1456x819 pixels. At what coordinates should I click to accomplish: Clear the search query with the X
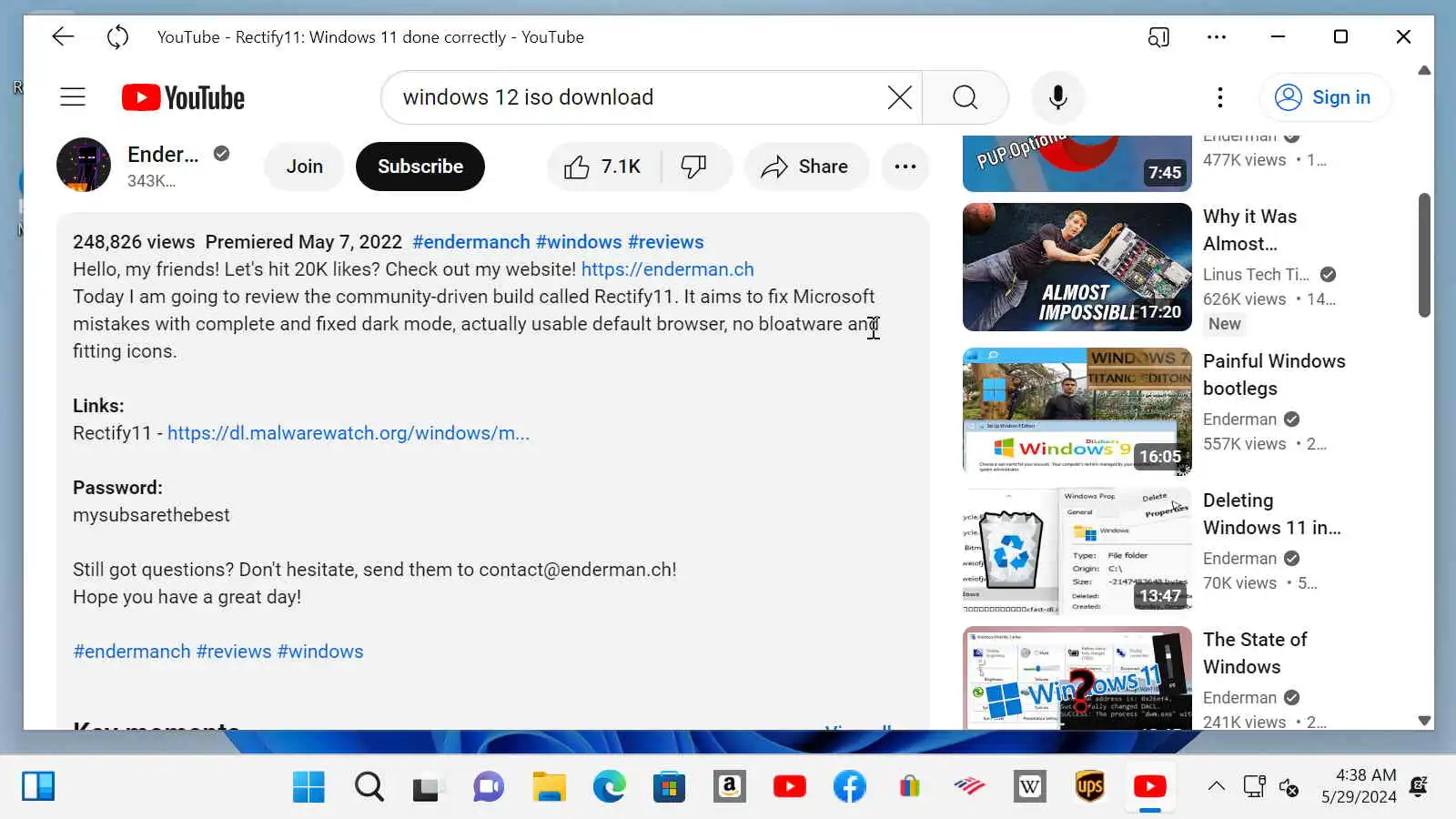899,97
